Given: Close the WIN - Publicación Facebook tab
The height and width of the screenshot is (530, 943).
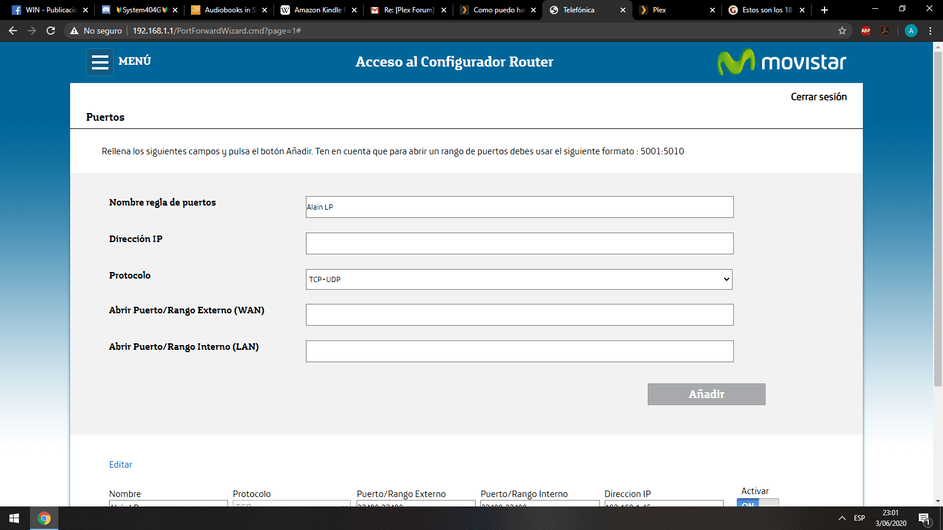Looking at the screenshot, I should 85,10.
